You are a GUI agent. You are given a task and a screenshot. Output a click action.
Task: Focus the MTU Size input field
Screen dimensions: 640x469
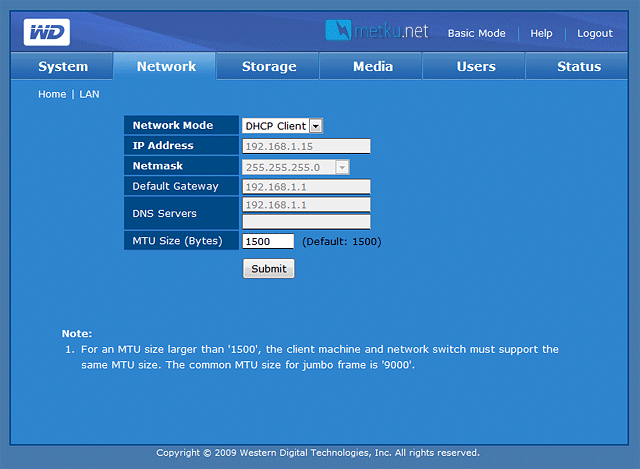268,241
